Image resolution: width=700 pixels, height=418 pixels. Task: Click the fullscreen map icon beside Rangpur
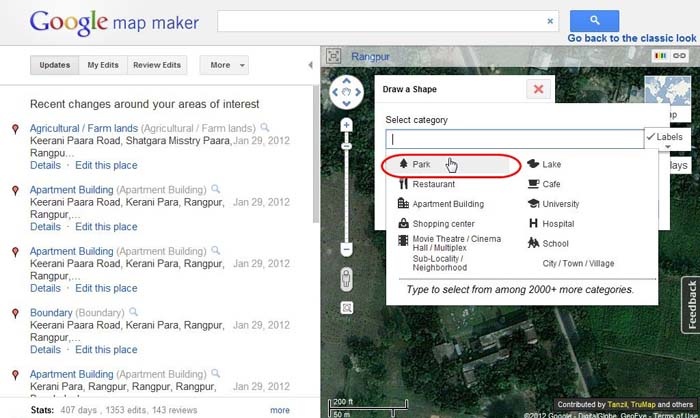coord(333,56)
